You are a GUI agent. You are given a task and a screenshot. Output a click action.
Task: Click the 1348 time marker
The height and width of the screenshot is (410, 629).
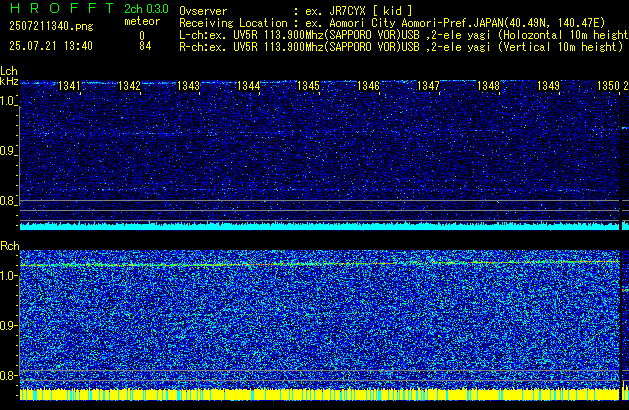pos(488,86)
